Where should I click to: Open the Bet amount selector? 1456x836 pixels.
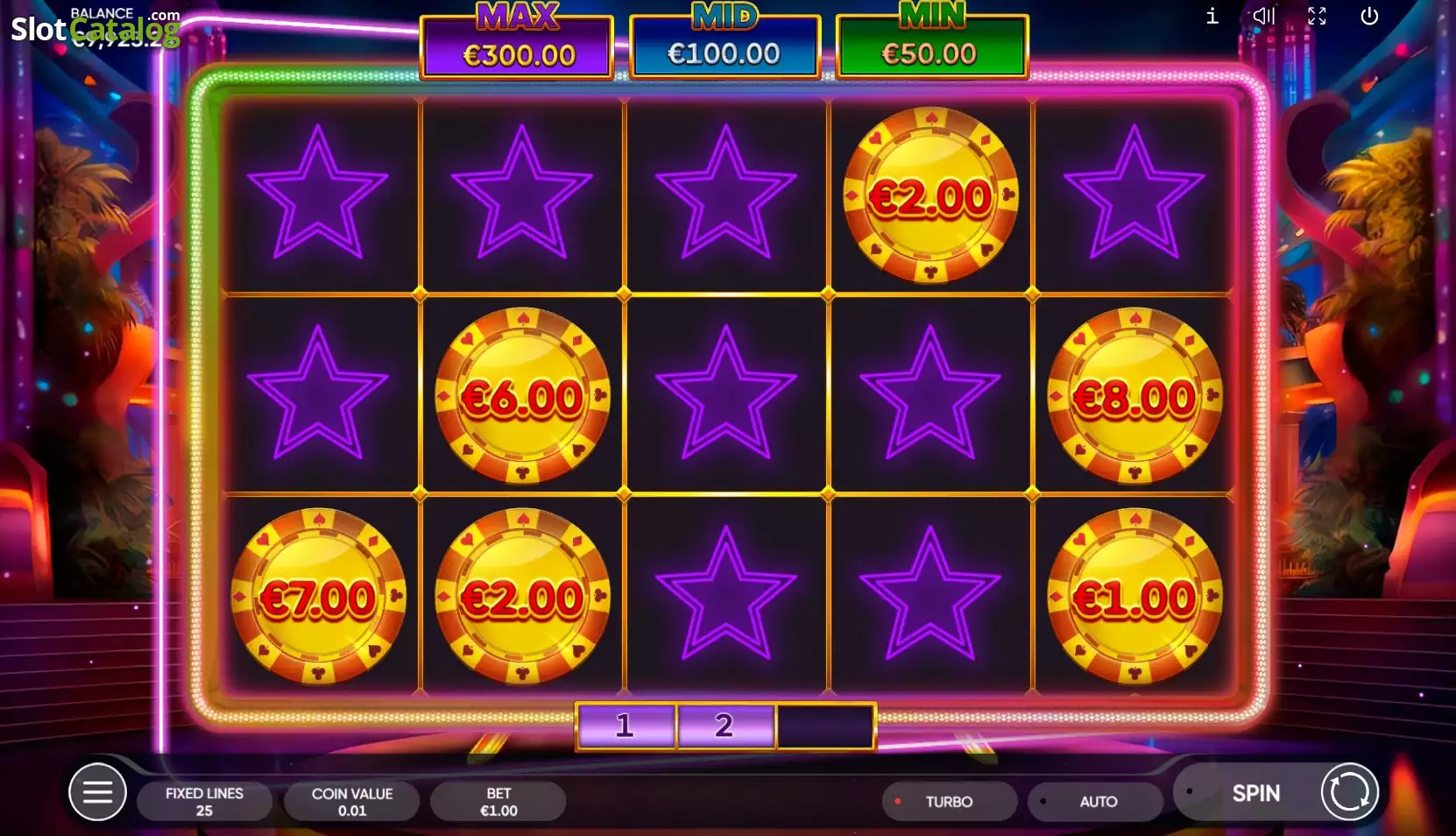(498, 801)
